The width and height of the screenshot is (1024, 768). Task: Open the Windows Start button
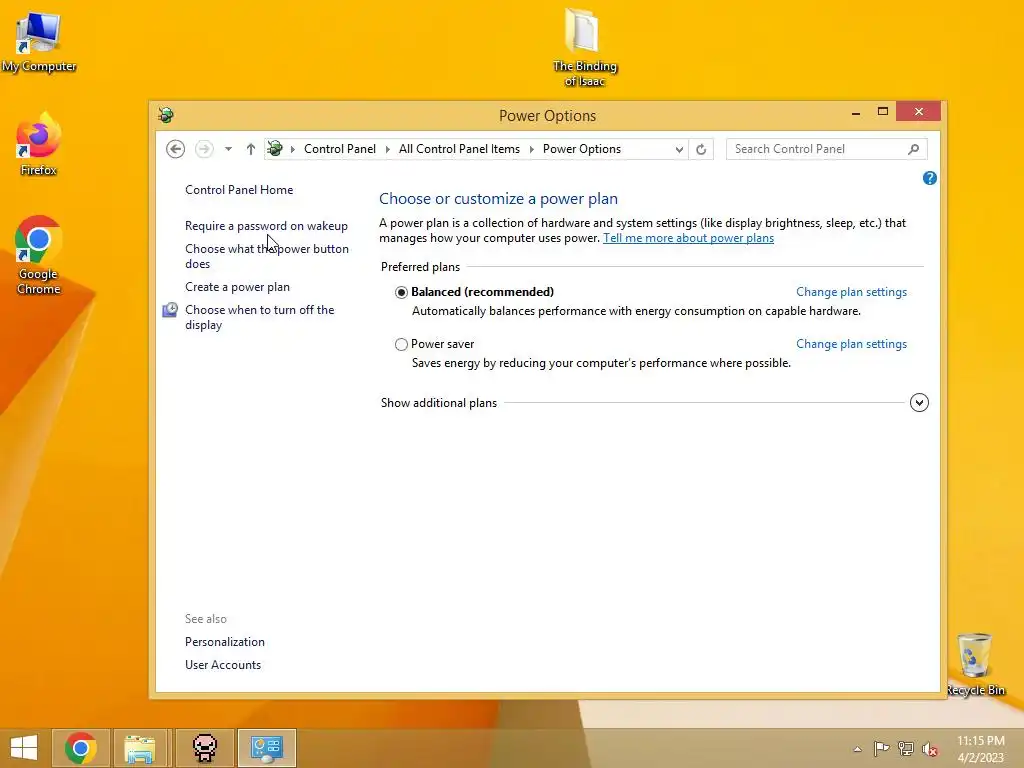click(24, 748)
